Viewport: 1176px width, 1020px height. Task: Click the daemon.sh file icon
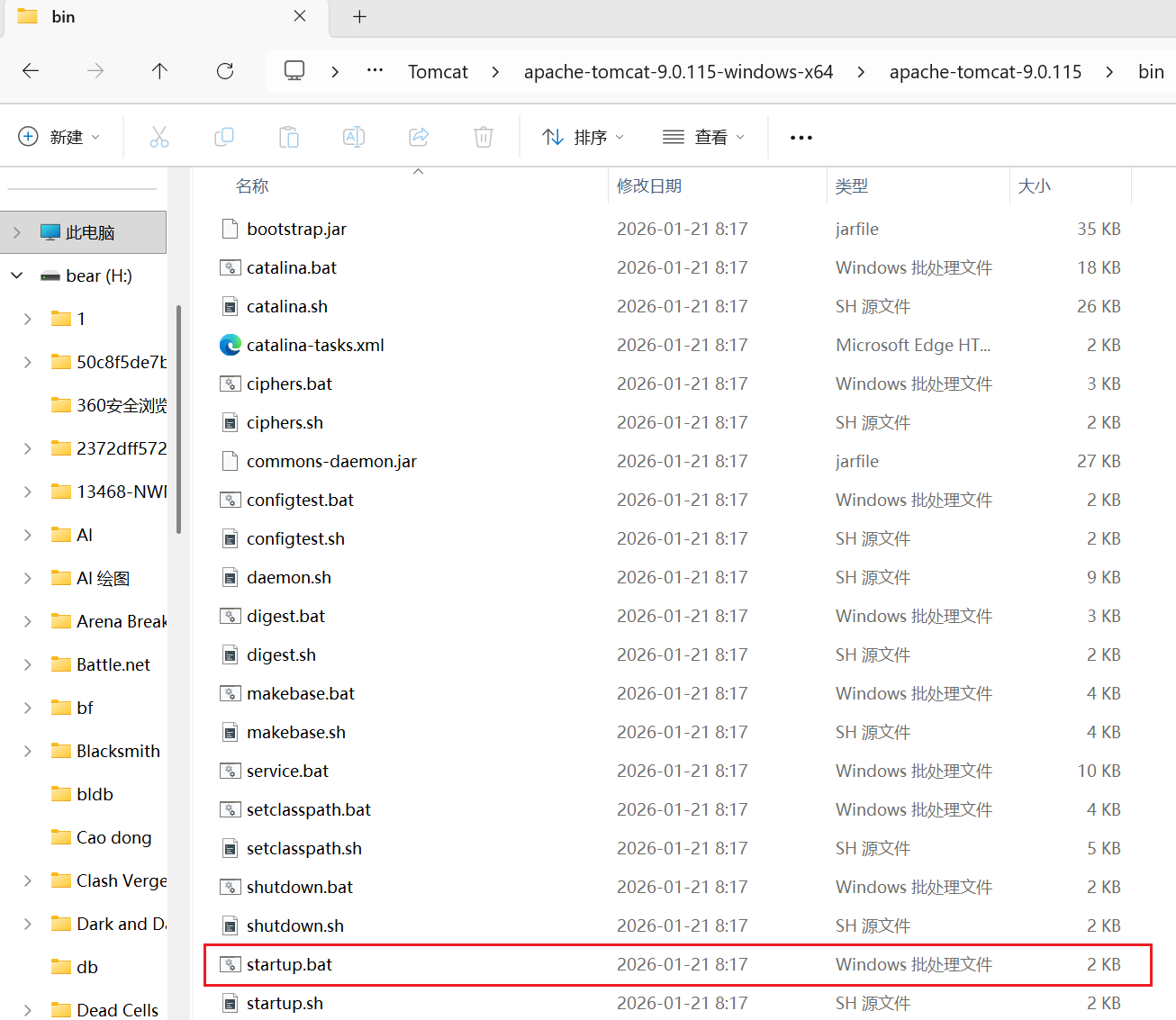230,577
